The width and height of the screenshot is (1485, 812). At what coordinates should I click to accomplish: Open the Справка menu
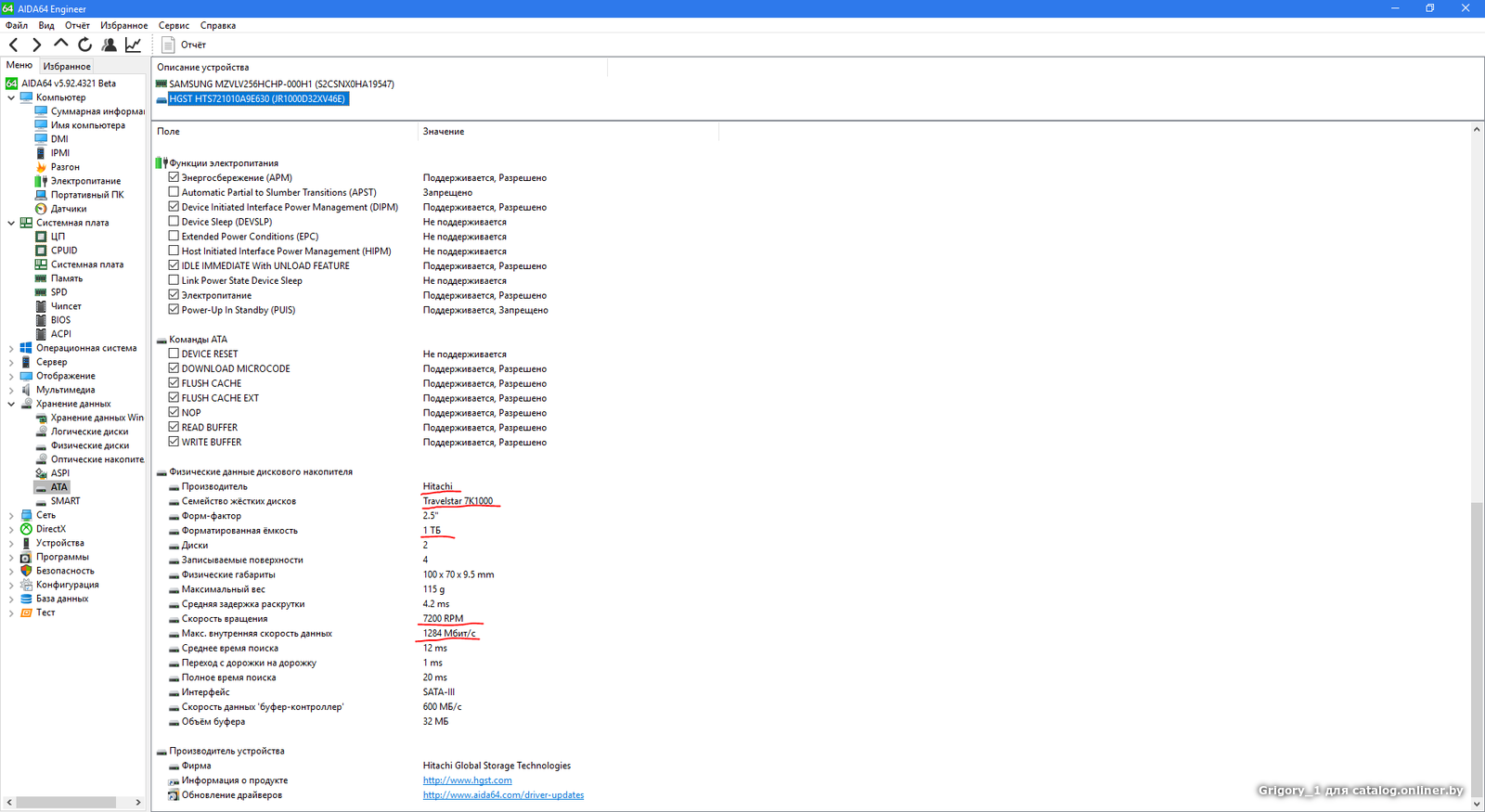[x=218, y=26]
